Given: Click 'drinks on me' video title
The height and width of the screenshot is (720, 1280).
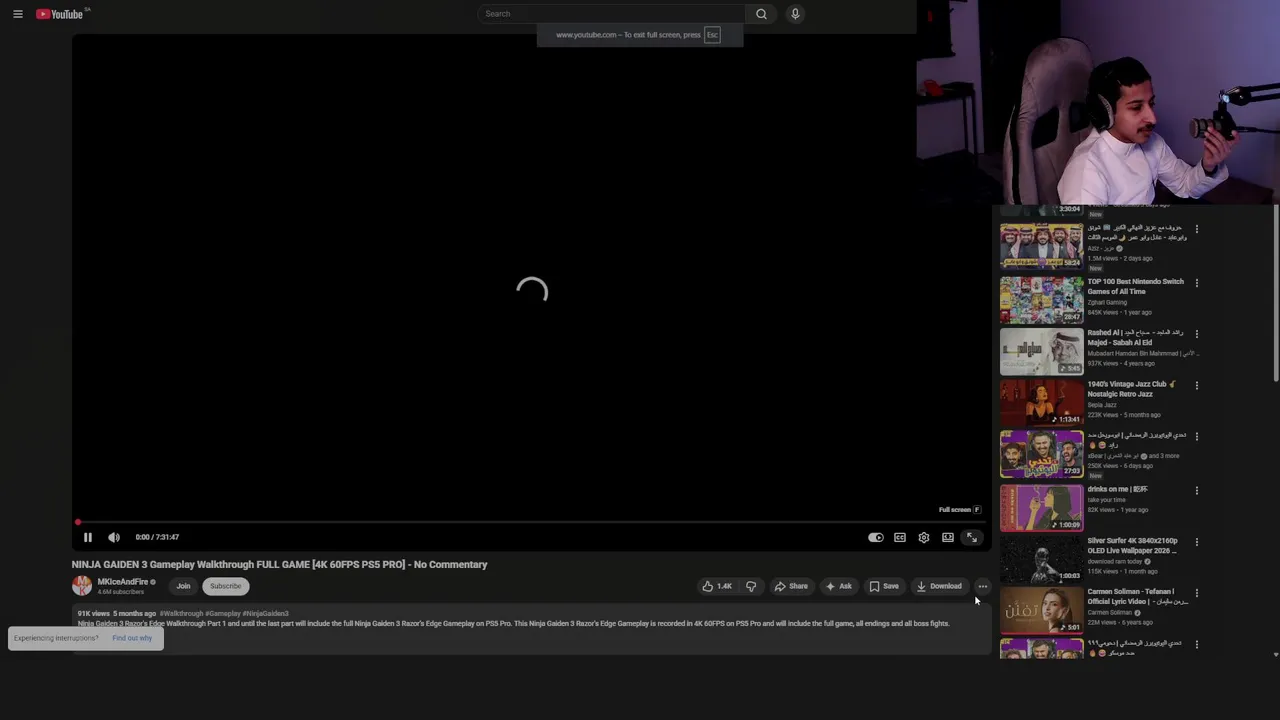Looking at the screenshot, I should point(1117,489).
